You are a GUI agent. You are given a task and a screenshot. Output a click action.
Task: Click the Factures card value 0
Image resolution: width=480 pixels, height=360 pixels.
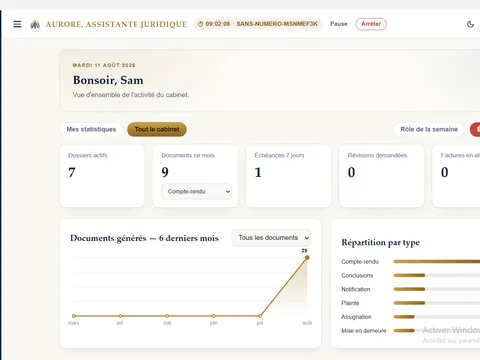pyautogui.click(x=444, y=172)
